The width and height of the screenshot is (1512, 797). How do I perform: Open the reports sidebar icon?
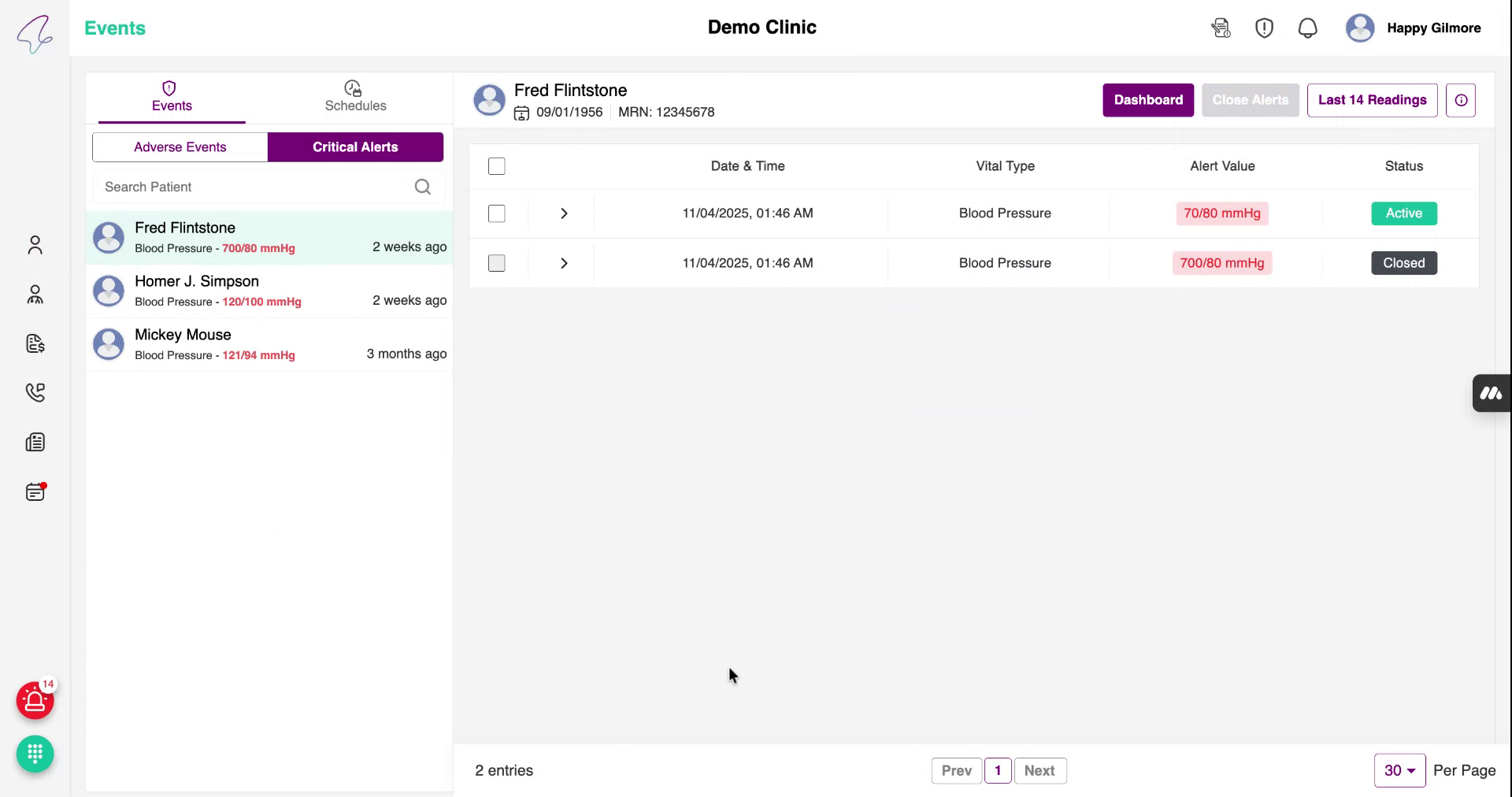[35, 442]
